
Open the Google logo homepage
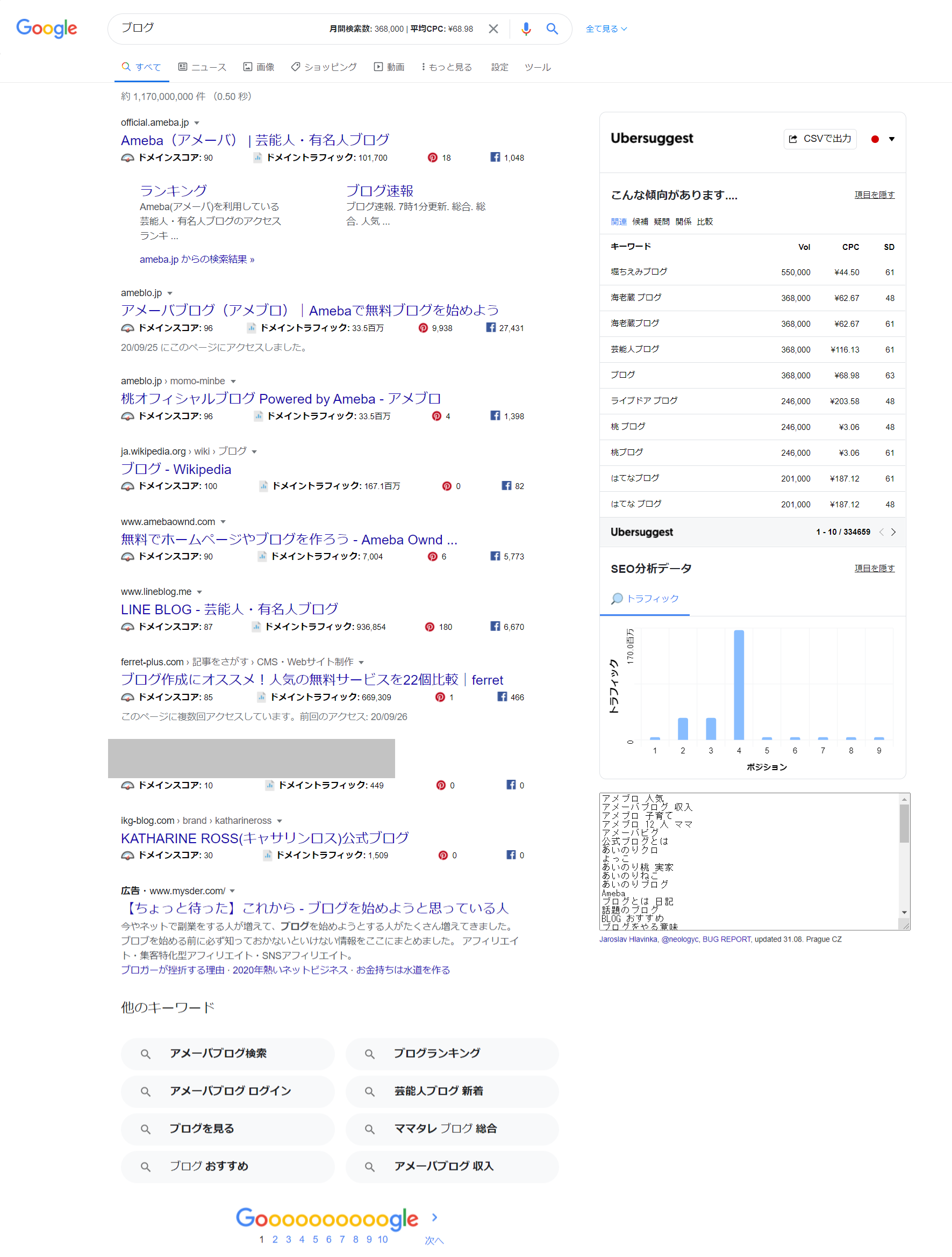47,28
